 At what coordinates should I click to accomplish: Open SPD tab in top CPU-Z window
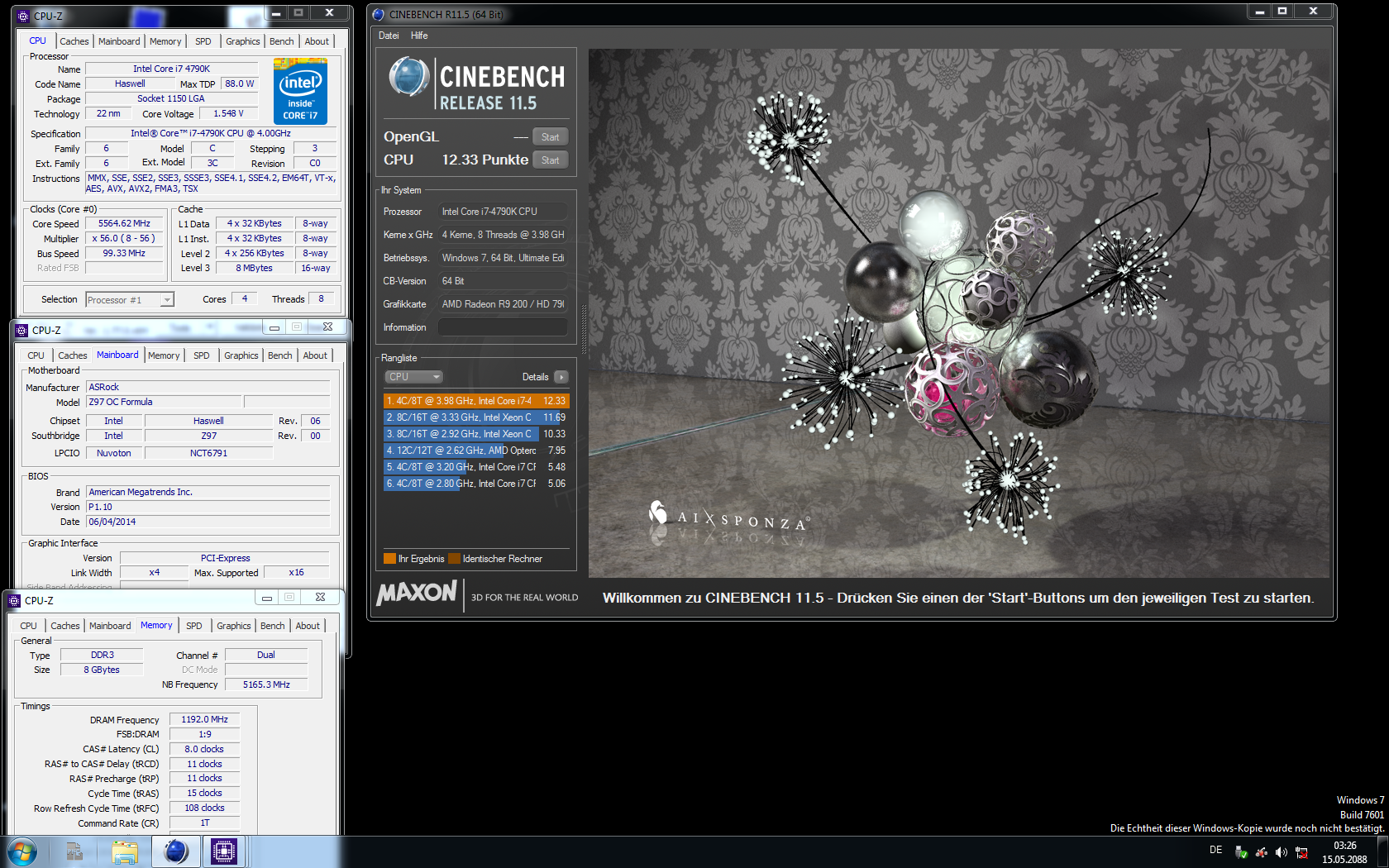(x=203, y=41)
